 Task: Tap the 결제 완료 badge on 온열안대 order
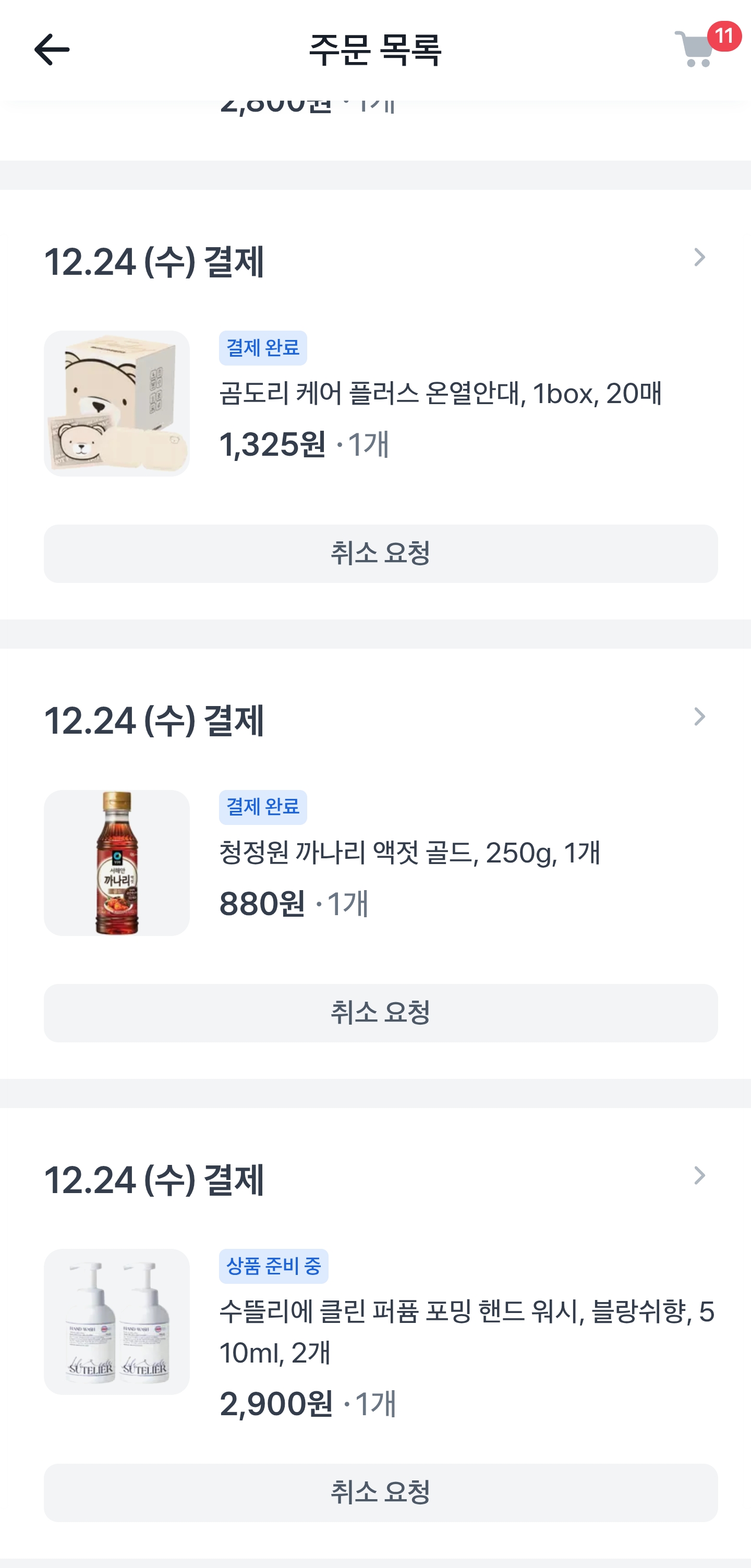[263, 348]
